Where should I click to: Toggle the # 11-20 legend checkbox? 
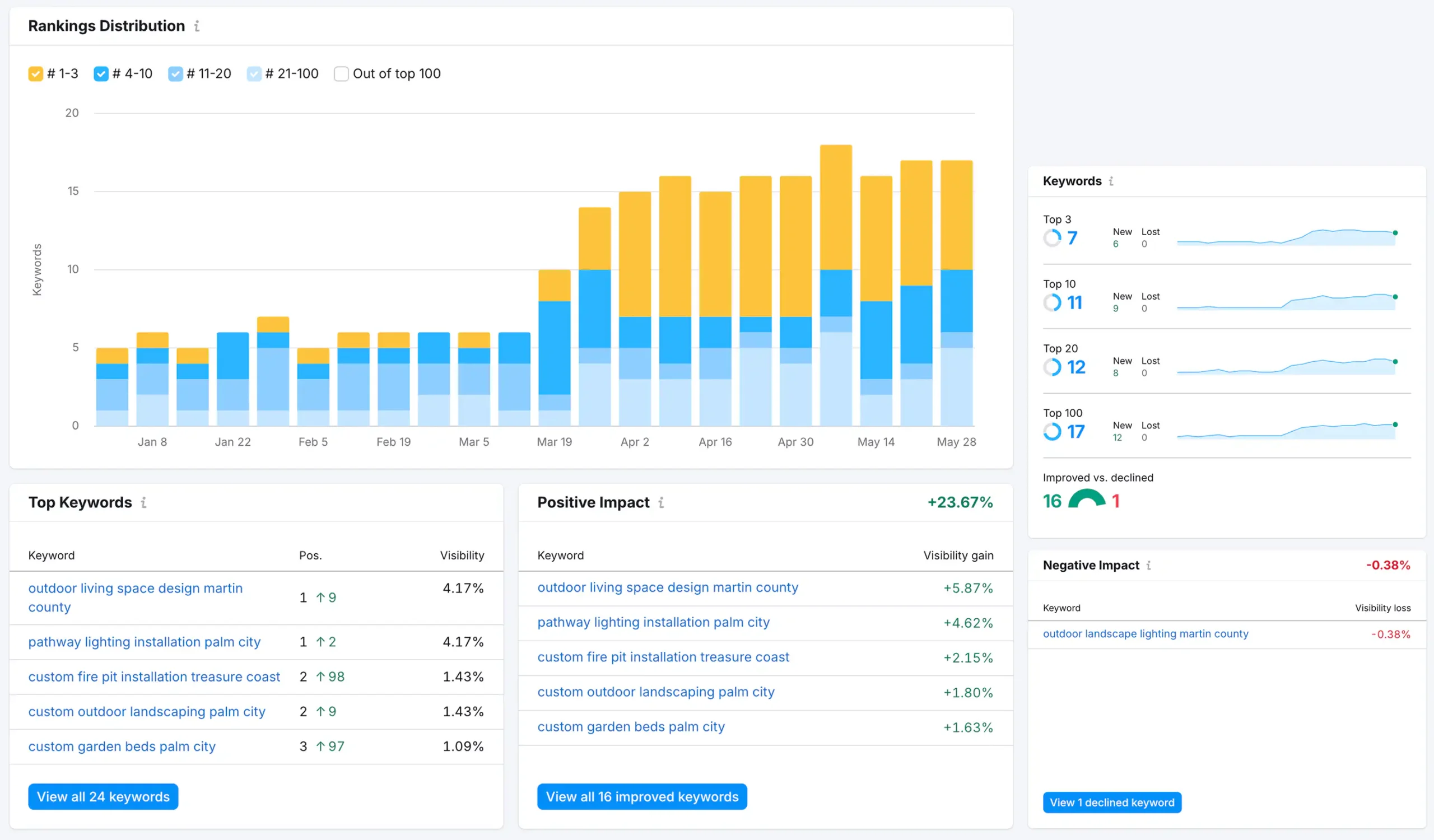tap(175, 74)
